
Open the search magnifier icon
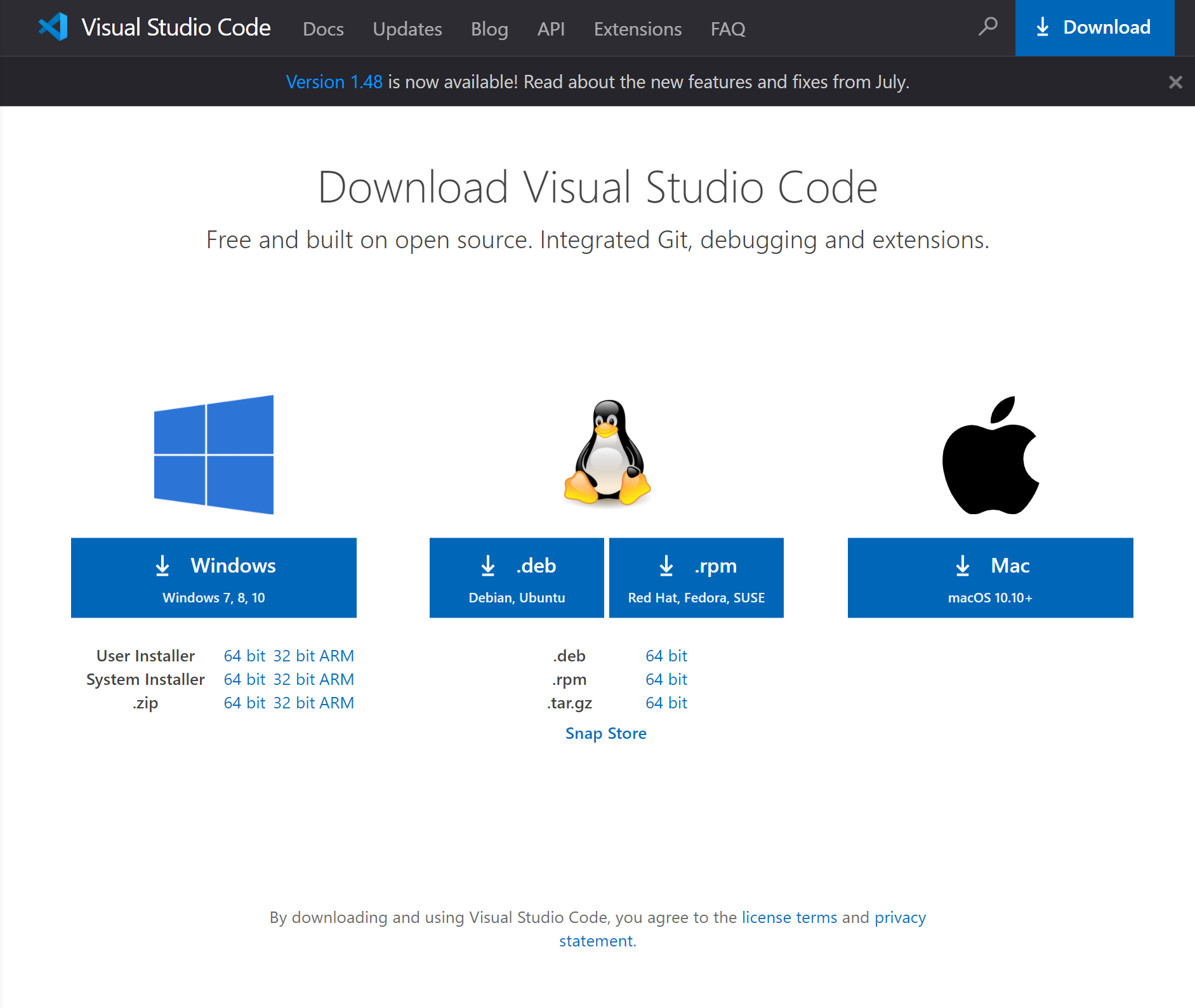[x=987, y=27]
